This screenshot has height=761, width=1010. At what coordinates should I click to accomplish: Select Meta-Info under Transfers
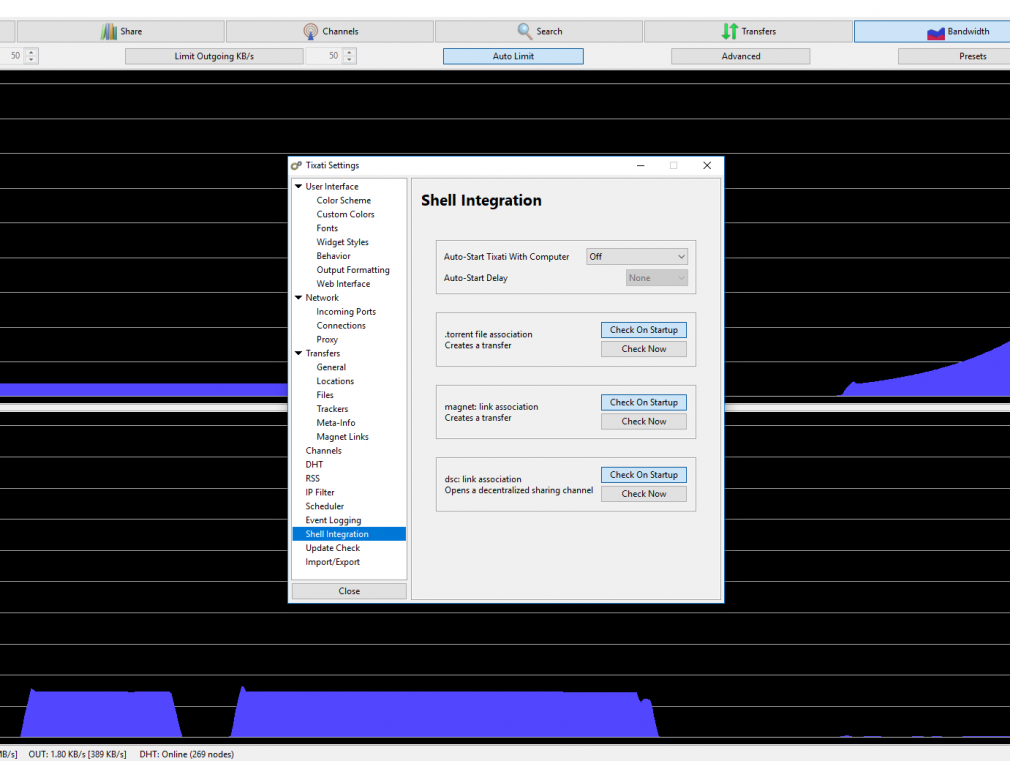coord(336,423)
